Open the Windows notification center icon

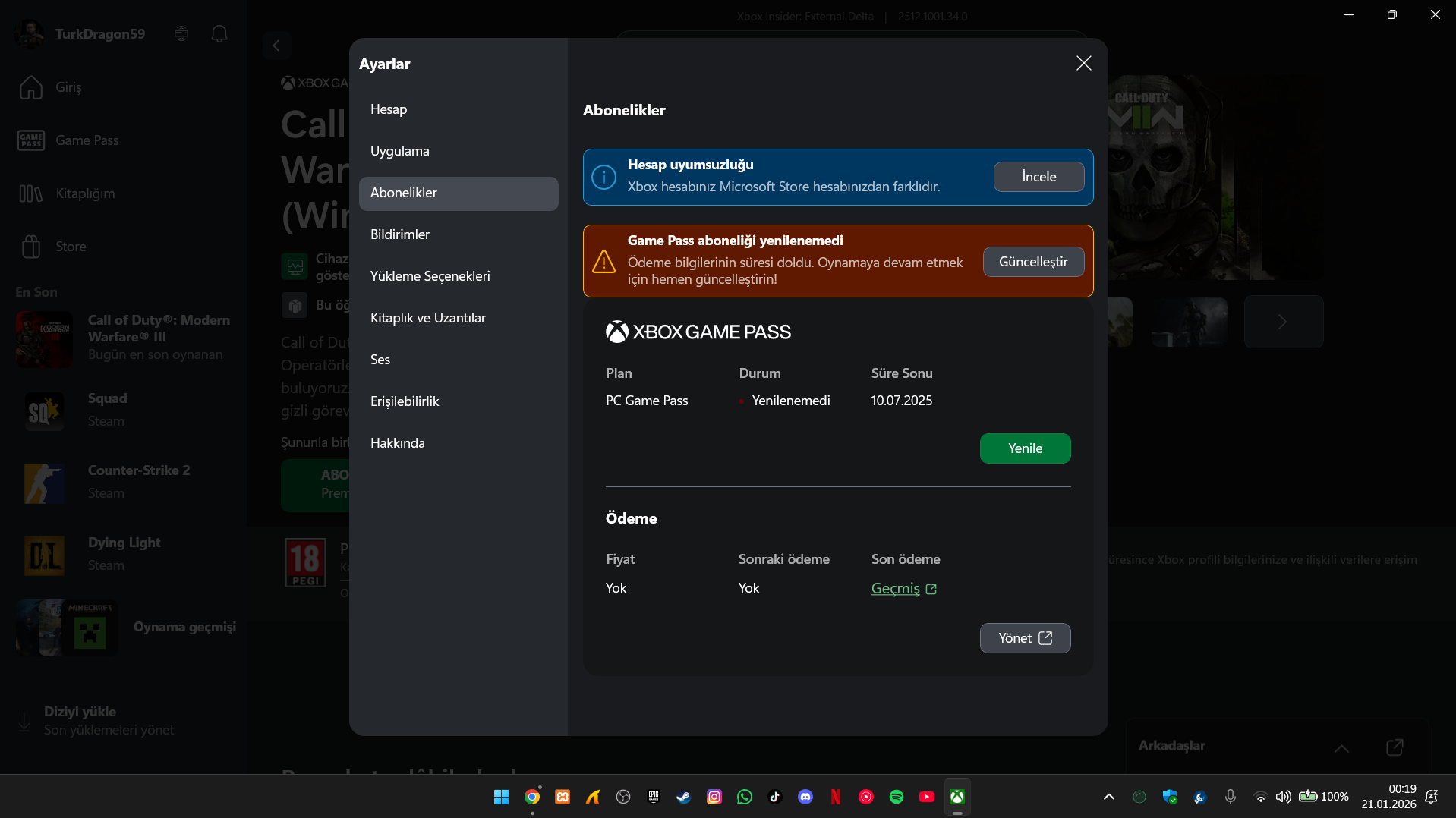coord(1432,797)
